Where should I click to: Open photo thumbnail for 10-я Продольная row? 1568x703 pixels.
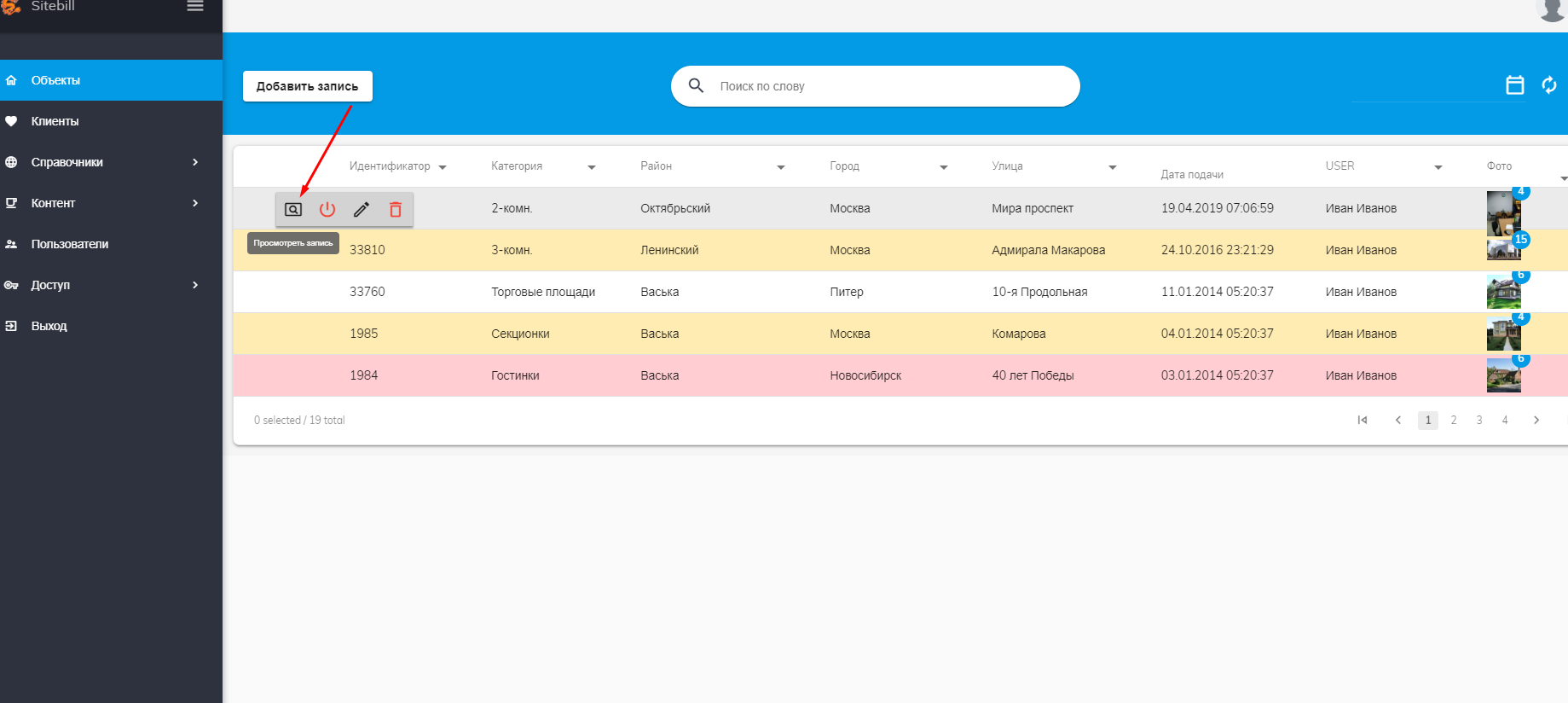1503,292
